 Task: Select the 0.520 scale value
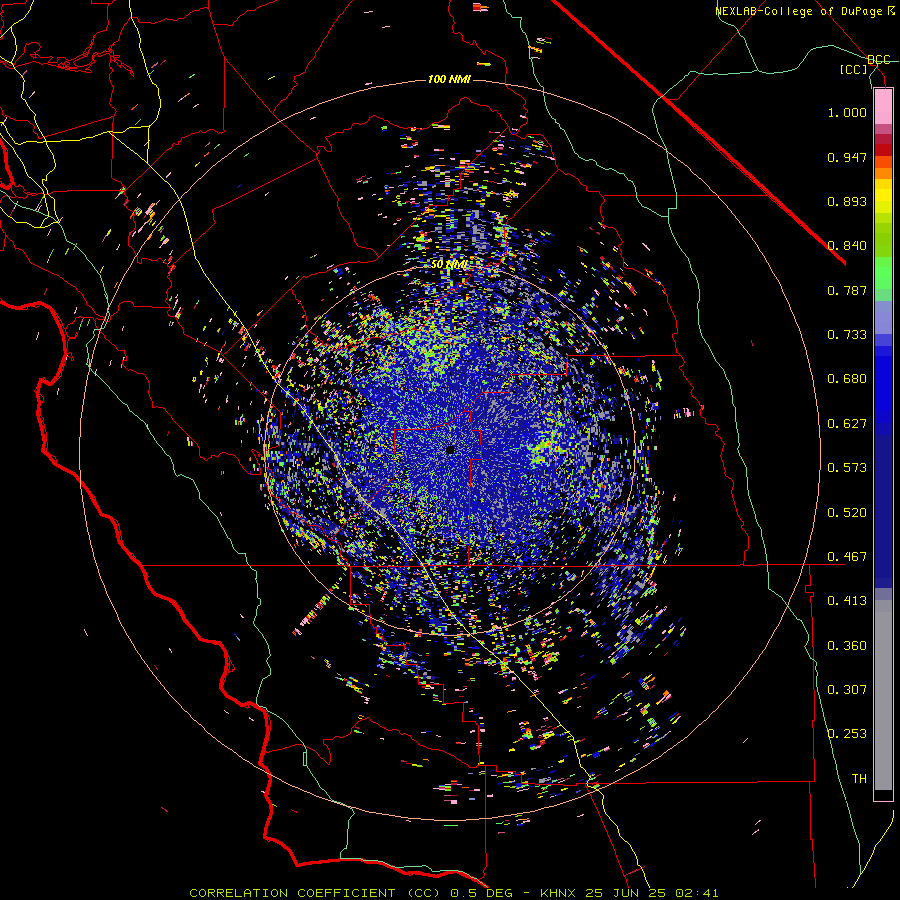[x=847, y=513]
